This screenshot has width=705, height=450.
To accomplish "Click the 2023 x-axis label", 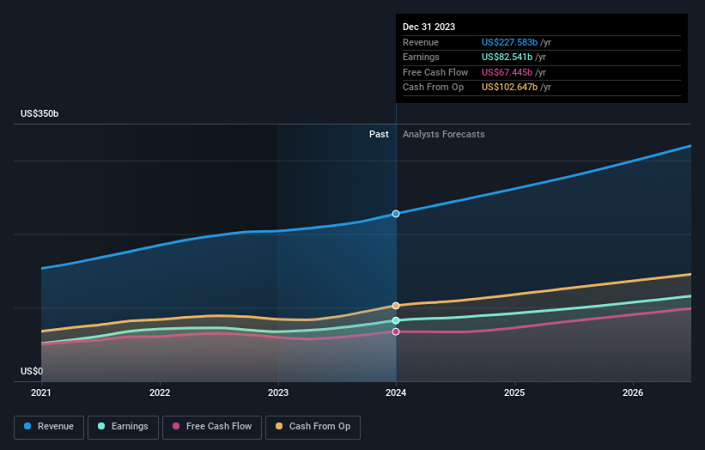I will click(x=278, y=393).
